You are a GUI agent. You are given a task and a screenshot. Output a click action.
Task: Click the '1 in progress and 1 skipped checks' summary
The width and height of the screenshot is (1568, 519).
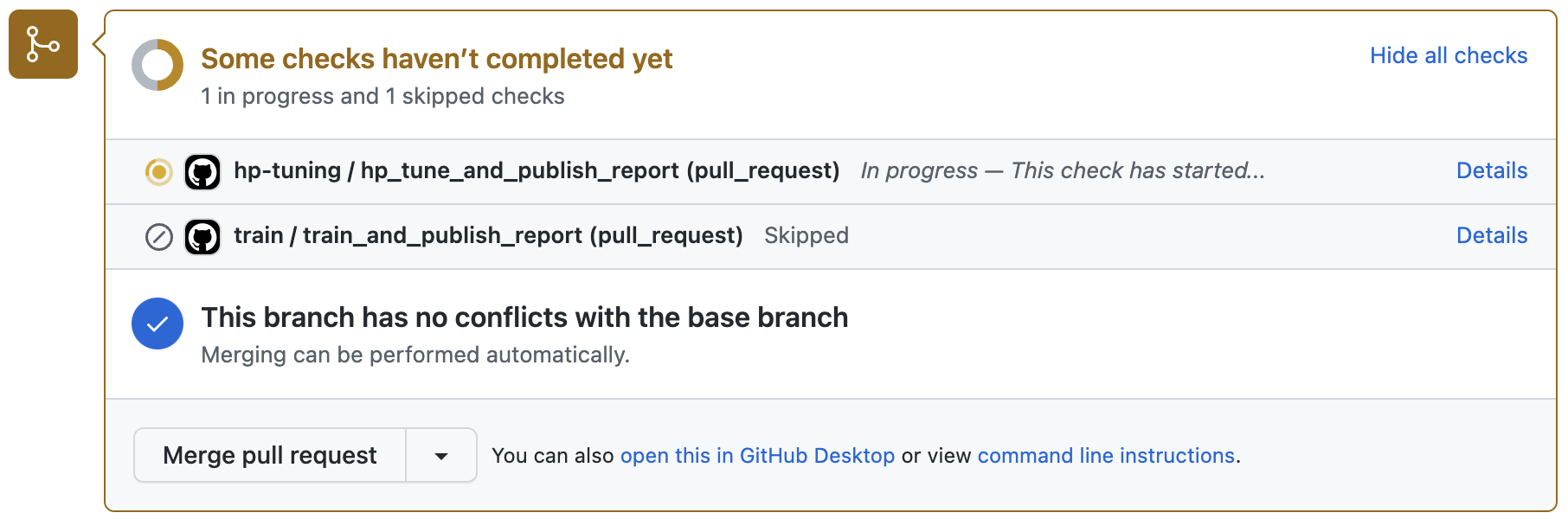[x=382, y=96]
